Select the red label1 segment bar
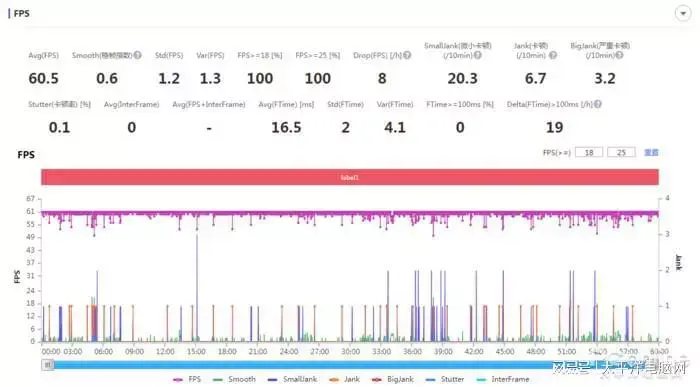This screenshot has height=387, width=700. 350,177
